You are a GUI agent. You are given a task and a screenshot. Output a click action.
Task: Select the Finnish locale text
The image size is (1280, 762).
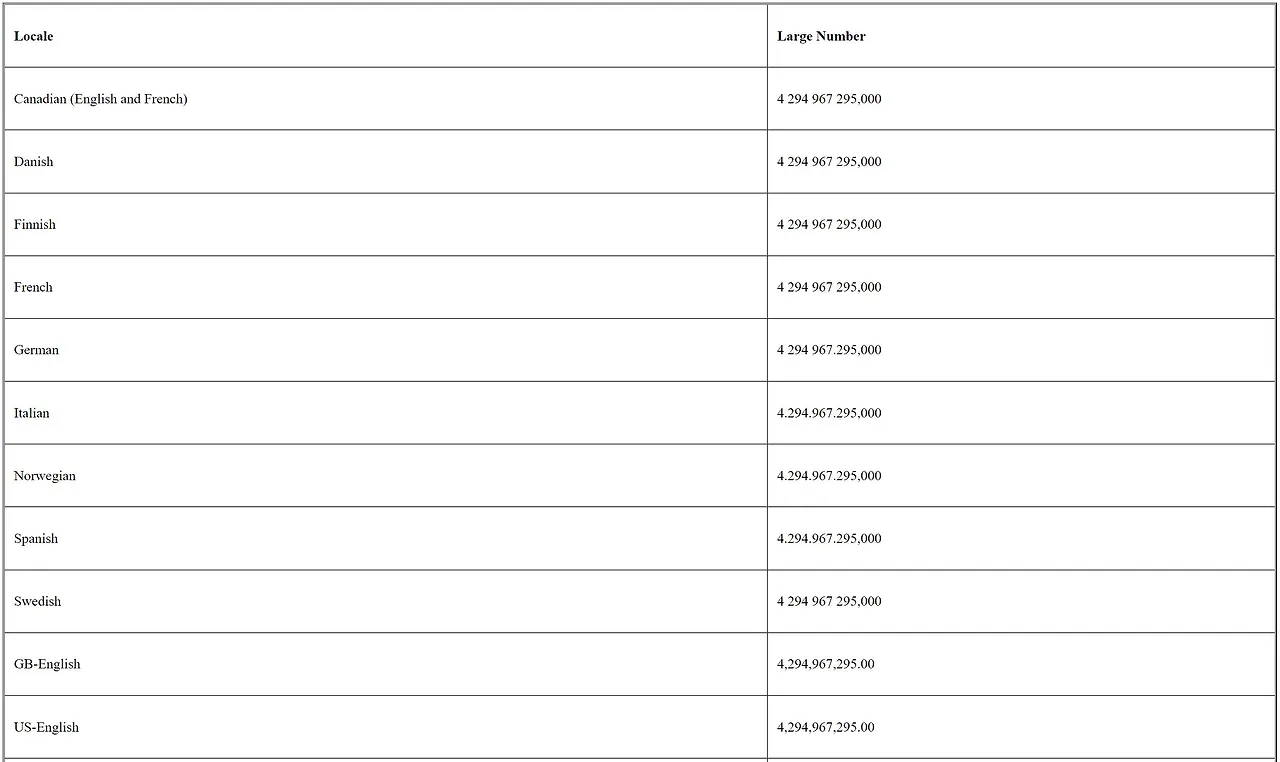click(x=35, y=225)
